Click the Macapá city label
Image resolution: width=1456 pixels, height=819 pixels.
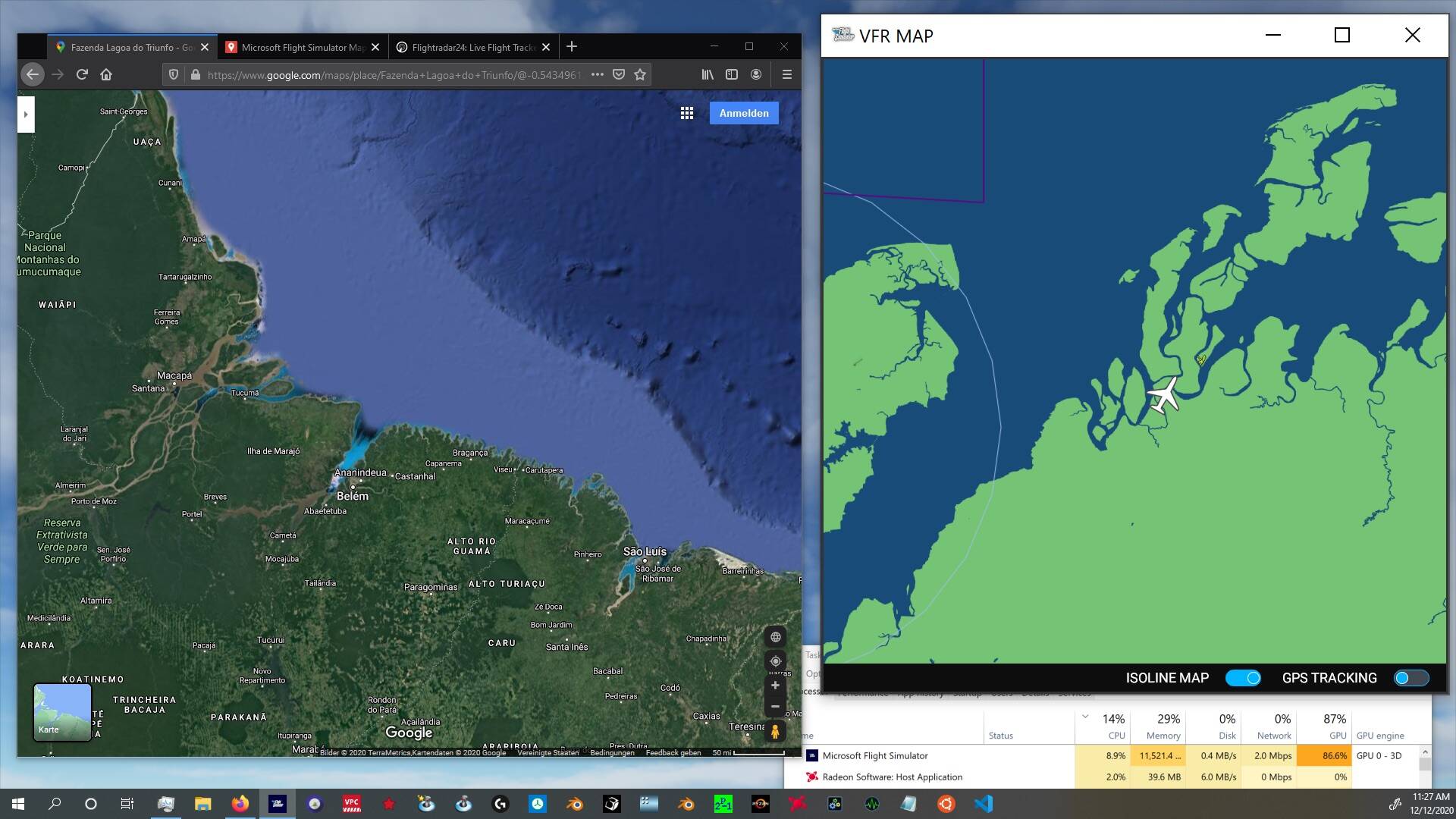pos(174,375)
